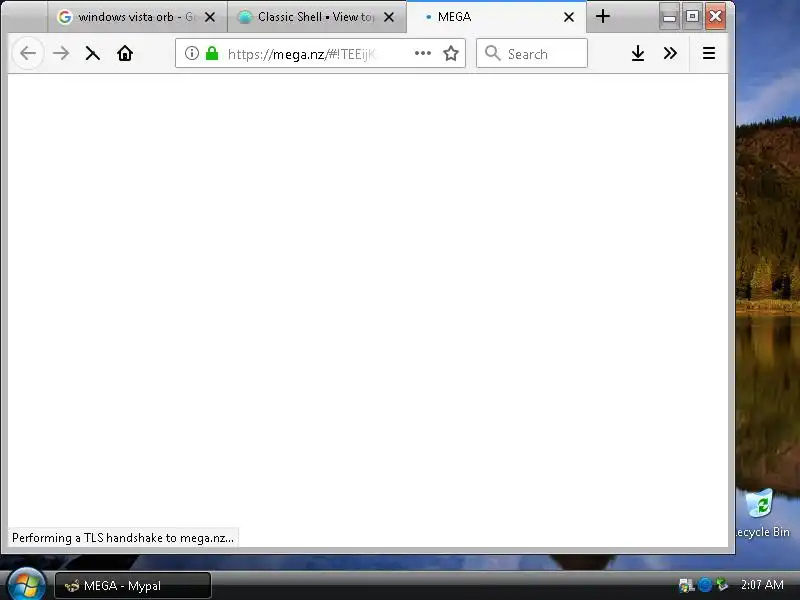Viewport: 800px width, 600px height.
Task: Switch to the Classic Shell tab
Action: tap(316, 17)
